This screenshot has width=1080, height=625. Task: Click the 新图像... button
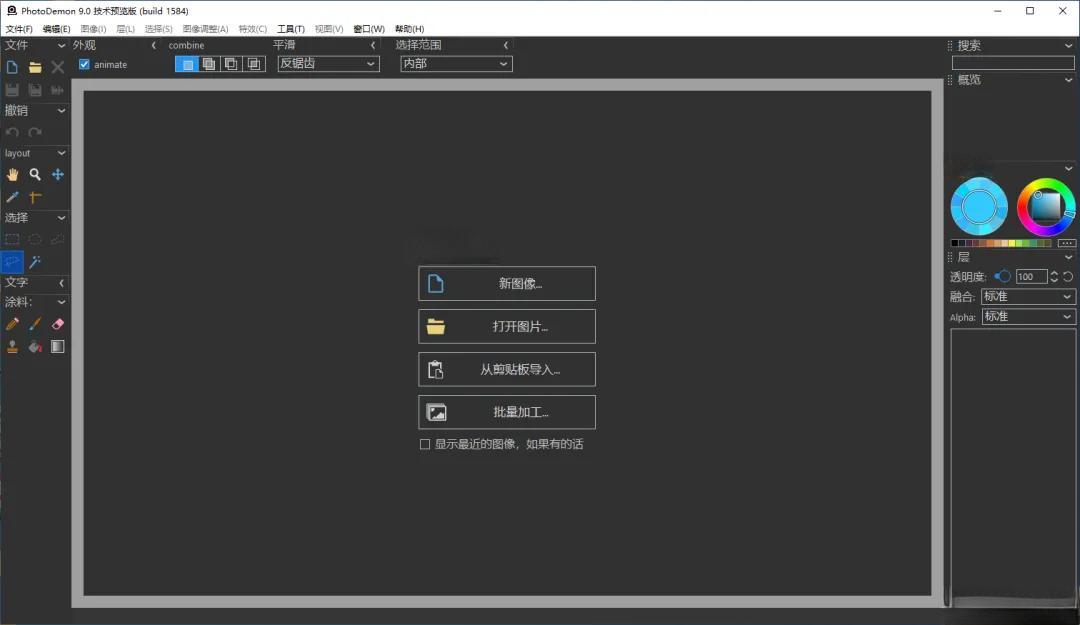tap(507, 284)
